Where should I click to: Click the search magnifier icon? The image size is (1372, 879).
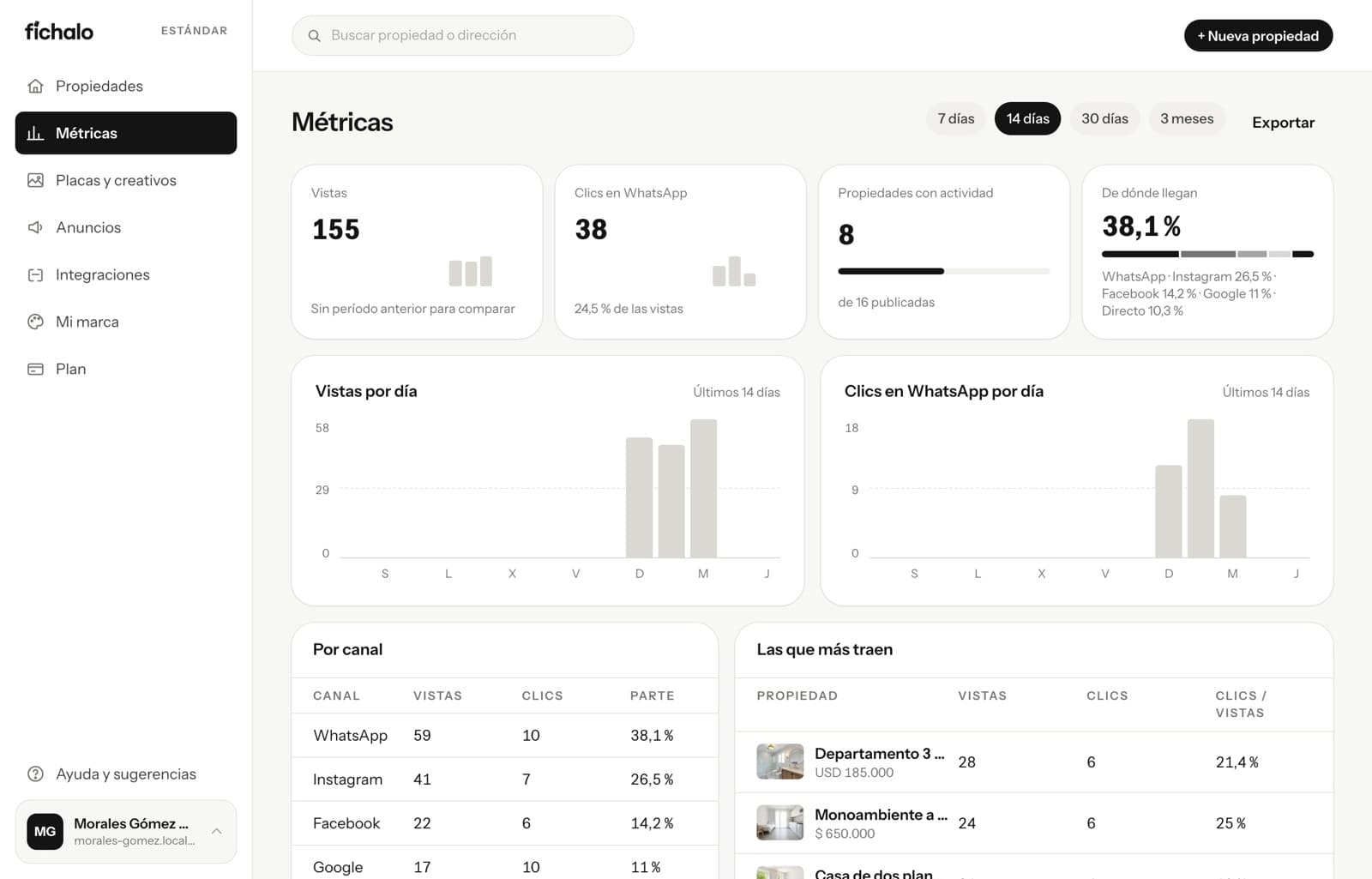point(315,36)
